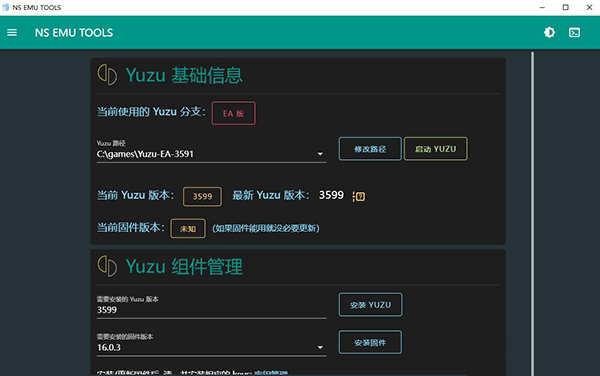Image resolution: width=600 pixels, height=376 pixels.
Task: Open the console terminal icon
Action: click(574, 33)
